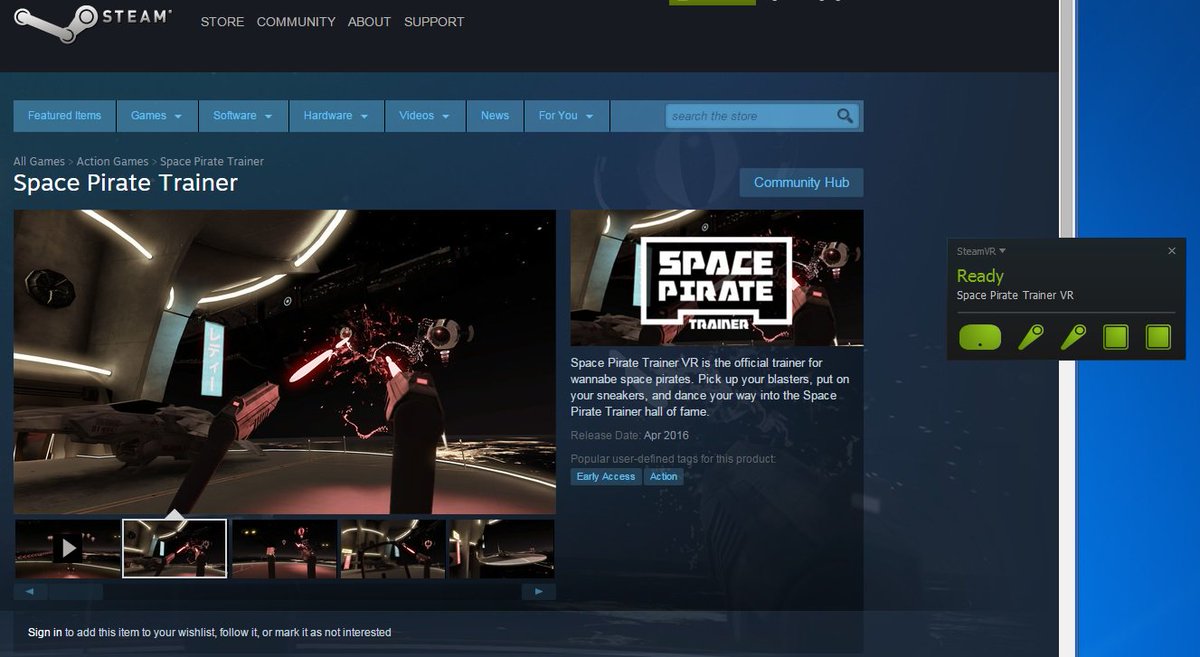The image size is (1200, 657).
Task: Close the SteamVR status window
Action: (x=1172, y=251)
